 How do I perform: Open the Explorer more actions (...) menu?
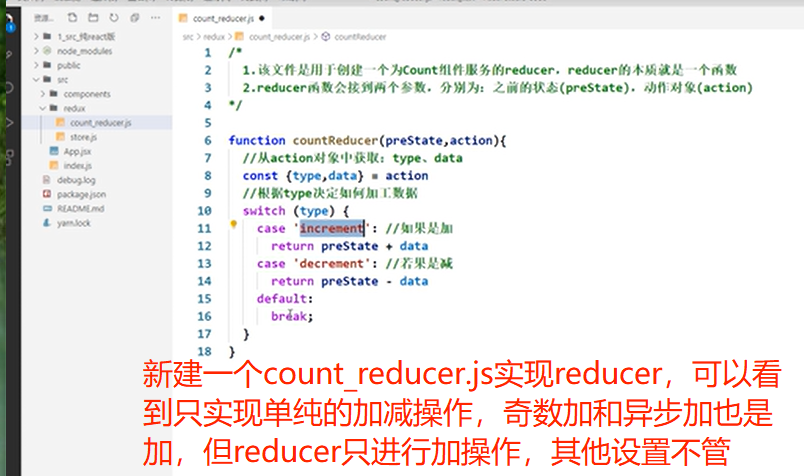pyautogui.click(x=155, y=18)
